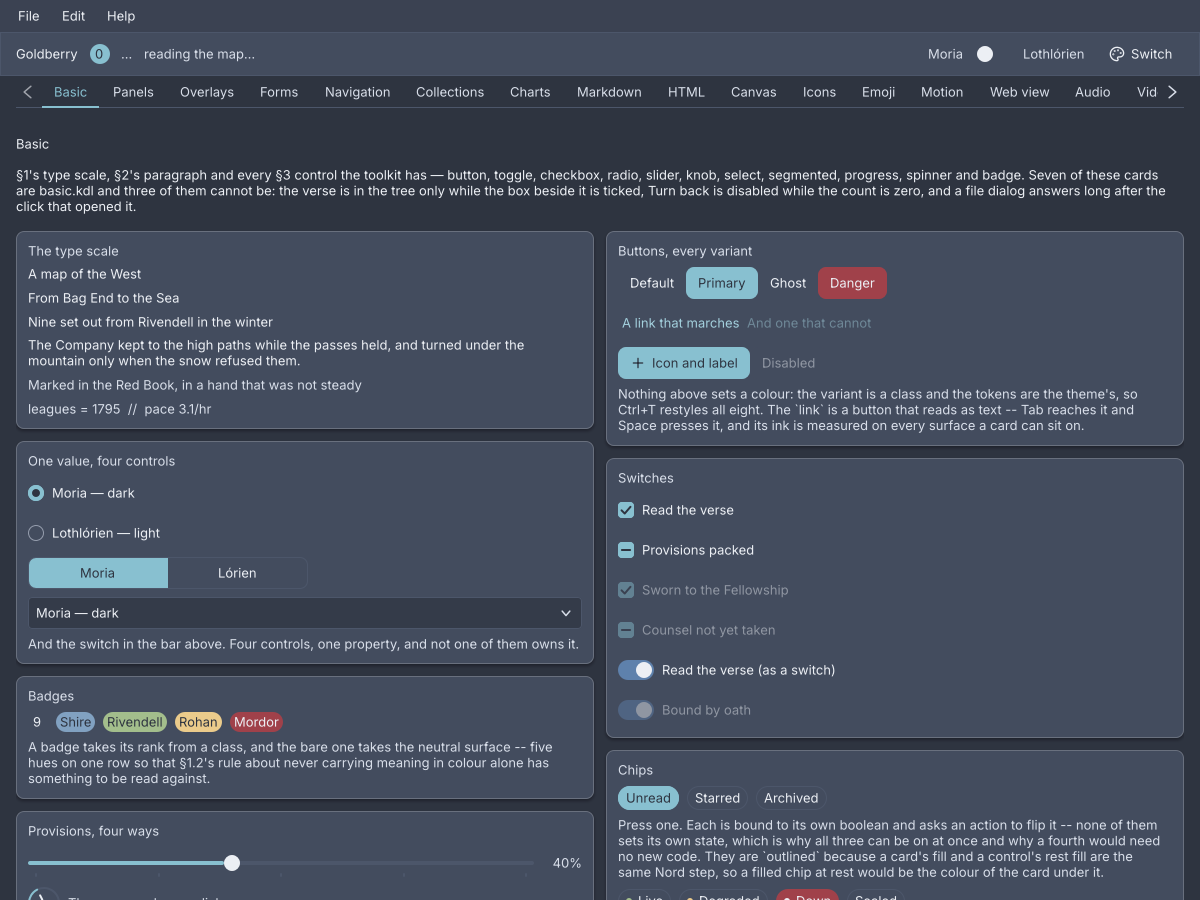
Task: Click the plus Icon and label button
Action: pyautogui.click(x=684, y=363)
